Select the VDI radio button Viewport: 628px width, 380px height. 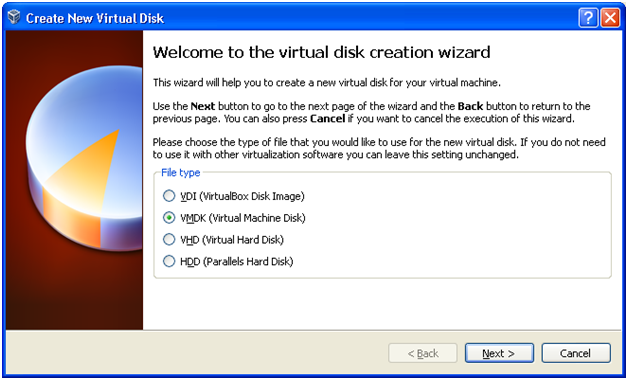coord(169,196)
